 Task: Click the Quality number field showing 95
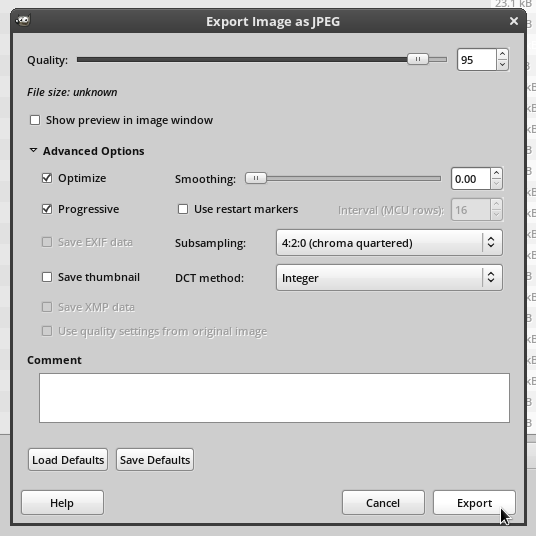pos(477,60)
